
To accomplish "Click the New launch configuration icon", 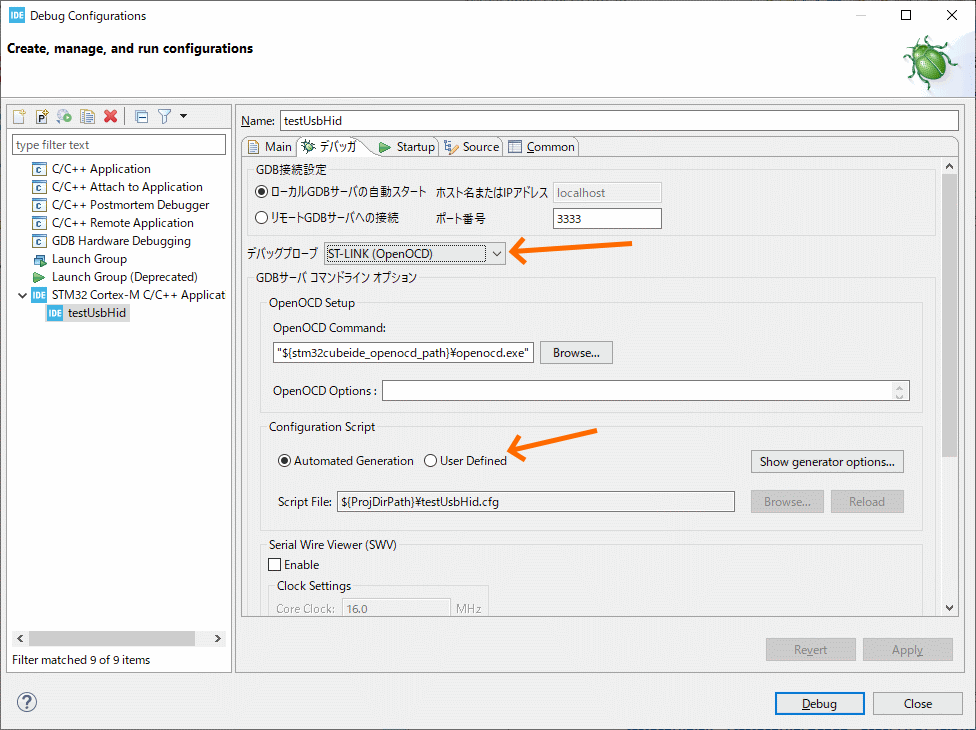I will (x=19, y=117).
